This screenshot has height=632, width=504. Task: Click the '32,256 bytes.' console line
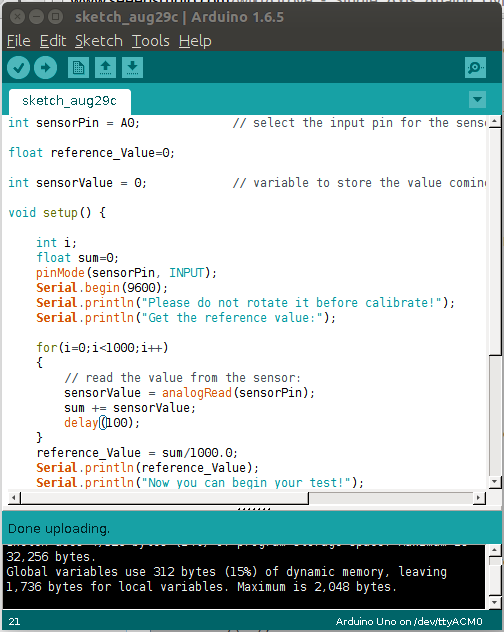(x=51, y=557)
